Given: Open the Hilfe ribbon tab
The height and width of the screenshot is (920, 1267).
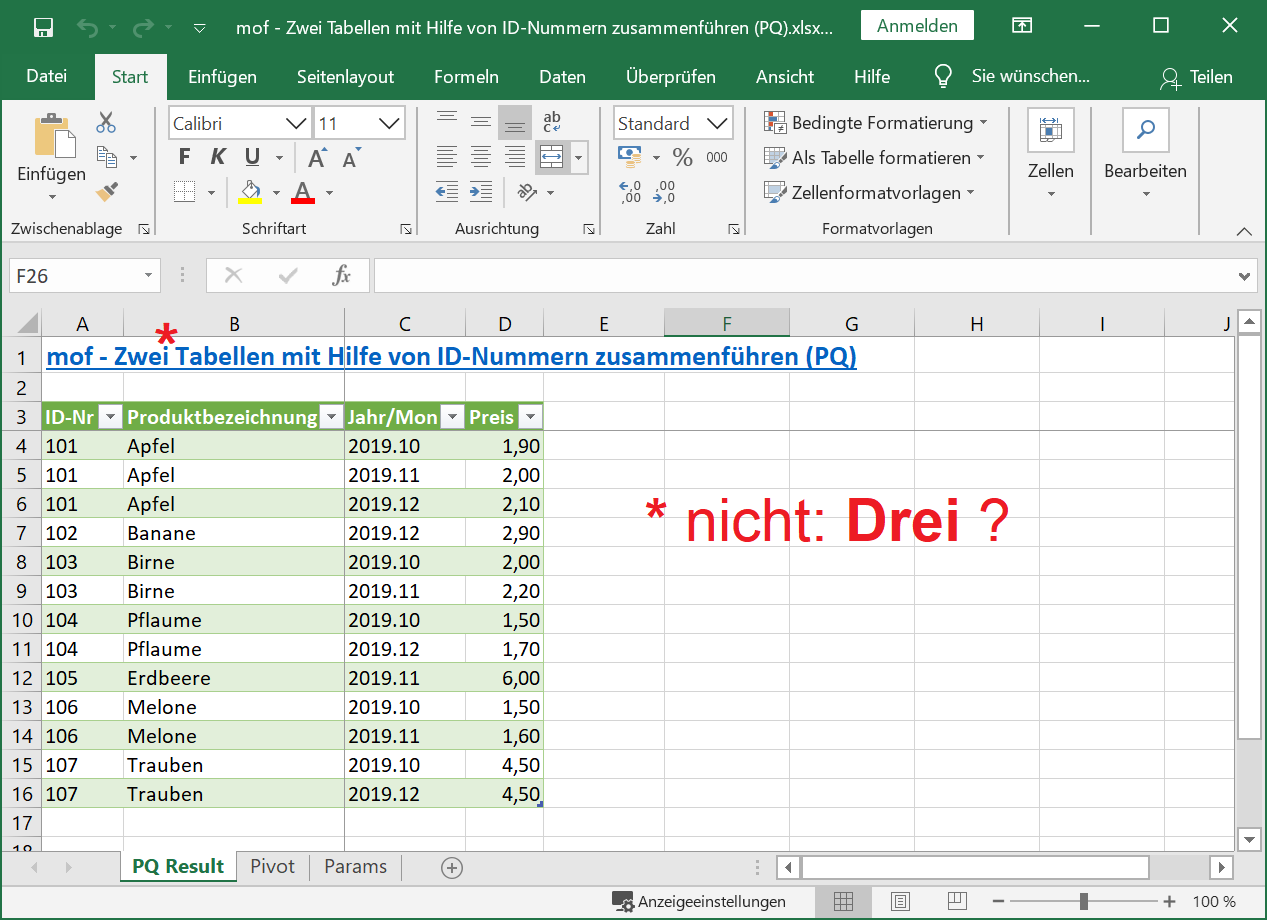Looking at the screenshot, I should 872,77.
